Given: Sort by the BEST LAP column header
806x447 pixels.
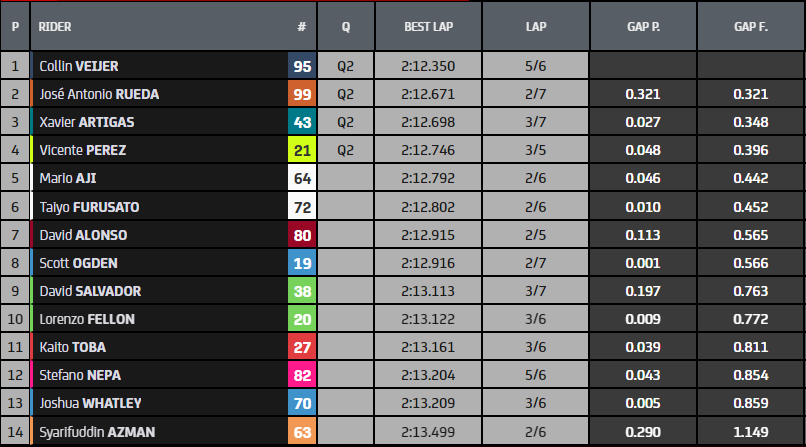Looking at the screenshot, I should [x=427, y=26].
